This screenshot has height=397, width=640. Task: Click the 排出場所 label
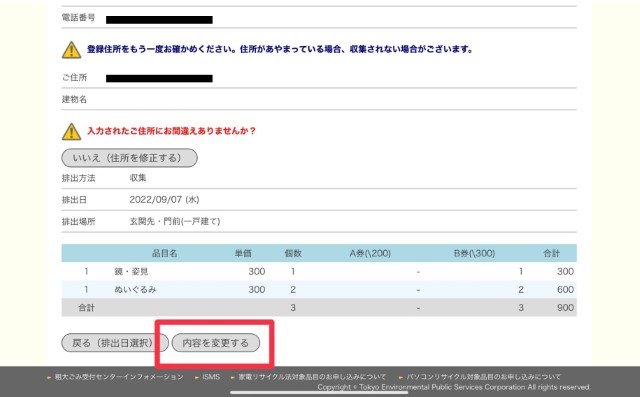click(x=78, y=222)
